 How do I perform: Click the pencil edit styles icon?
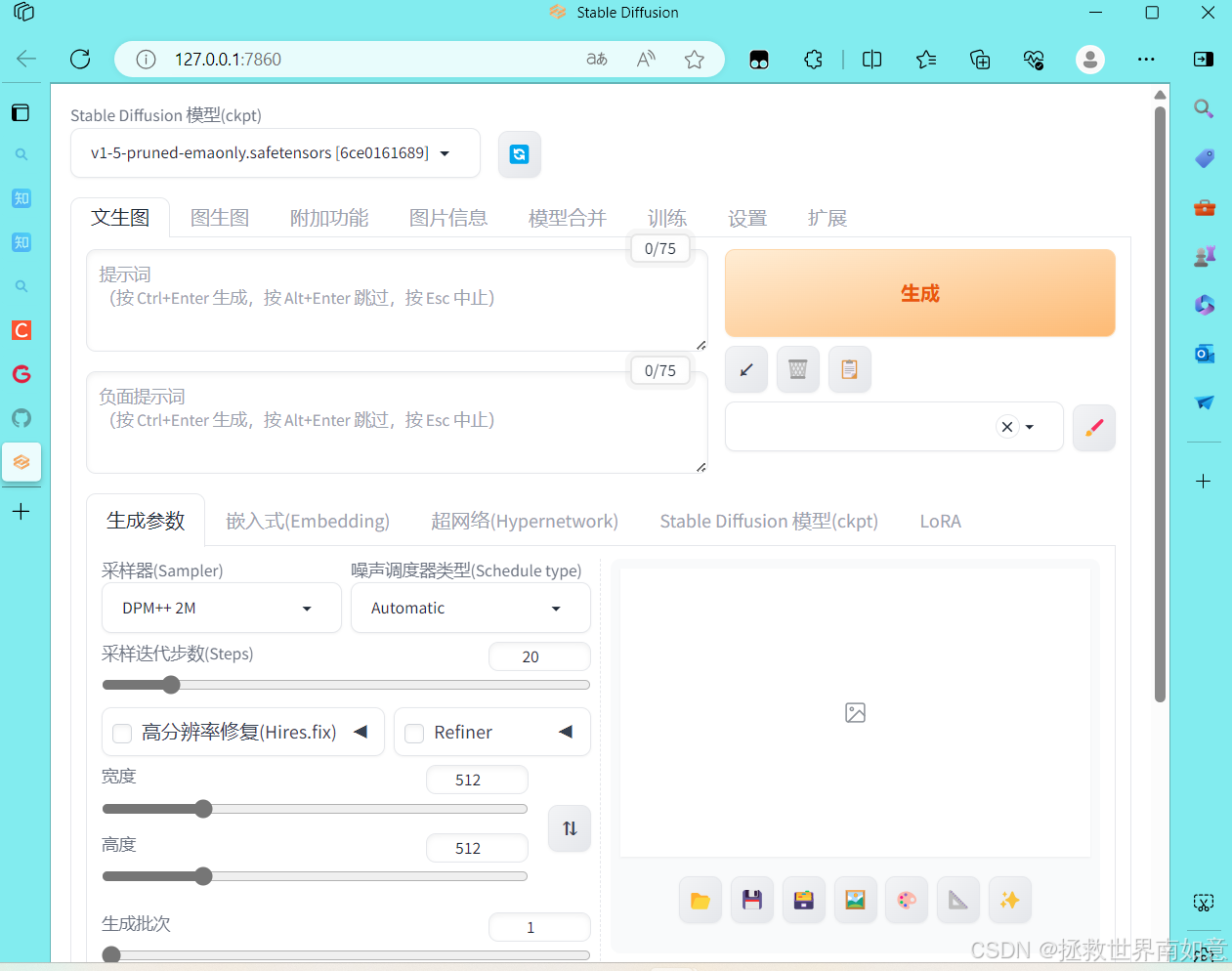tap(1094, 427)
